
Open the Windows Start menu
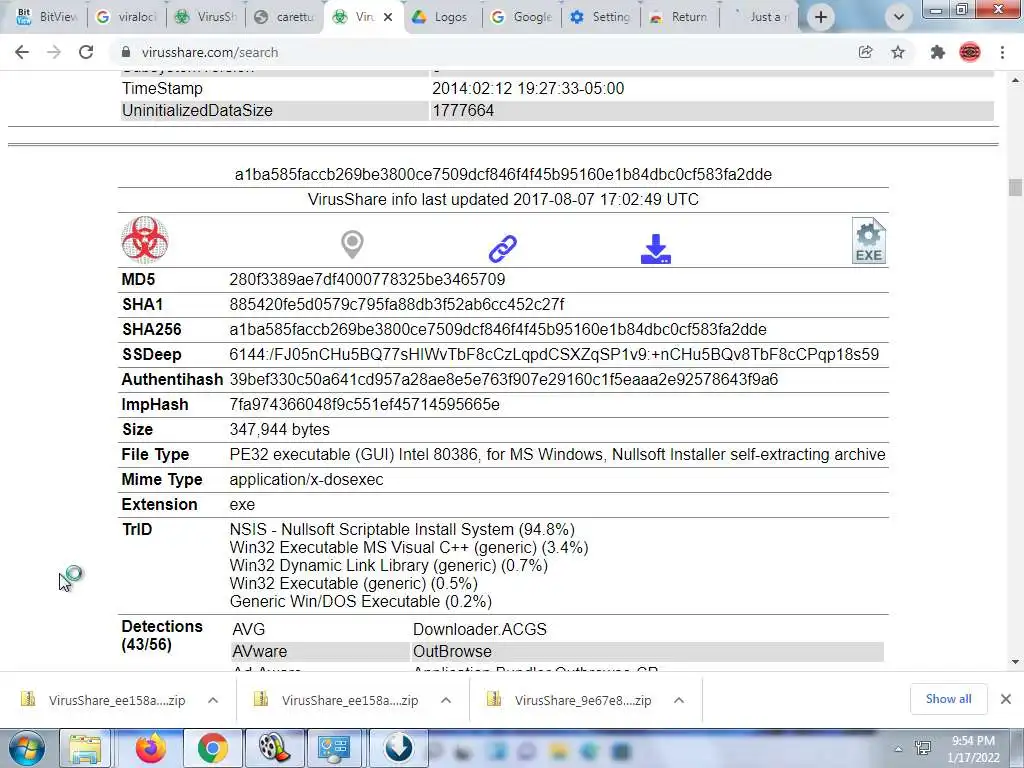click(x=26, y=748)
